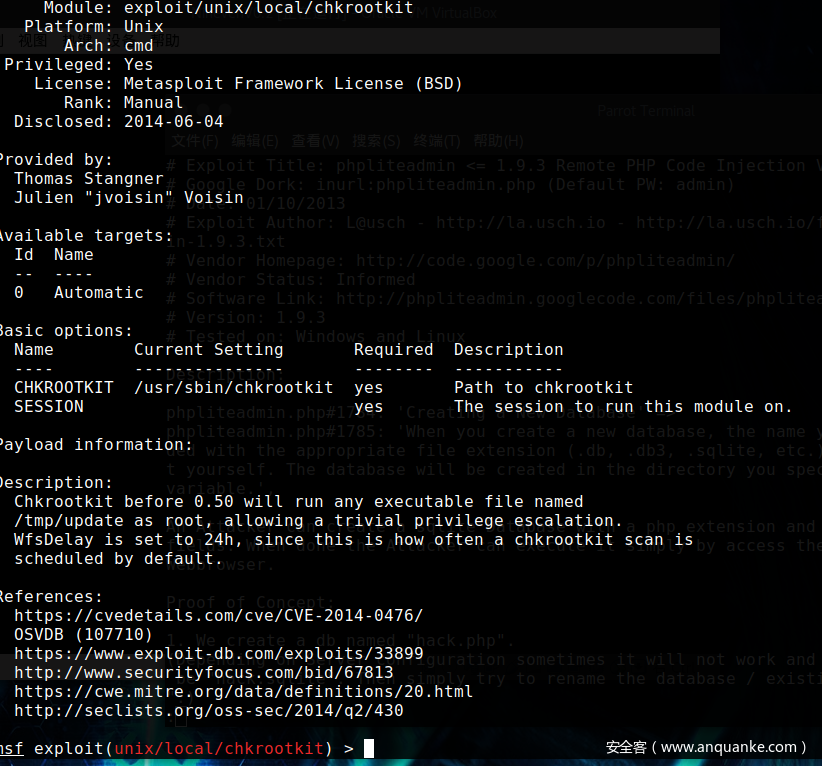822x766 pixels.
Task: Click the cvedetails CVE-2014-0476 reference URL
Action: [x=218, y=615]
